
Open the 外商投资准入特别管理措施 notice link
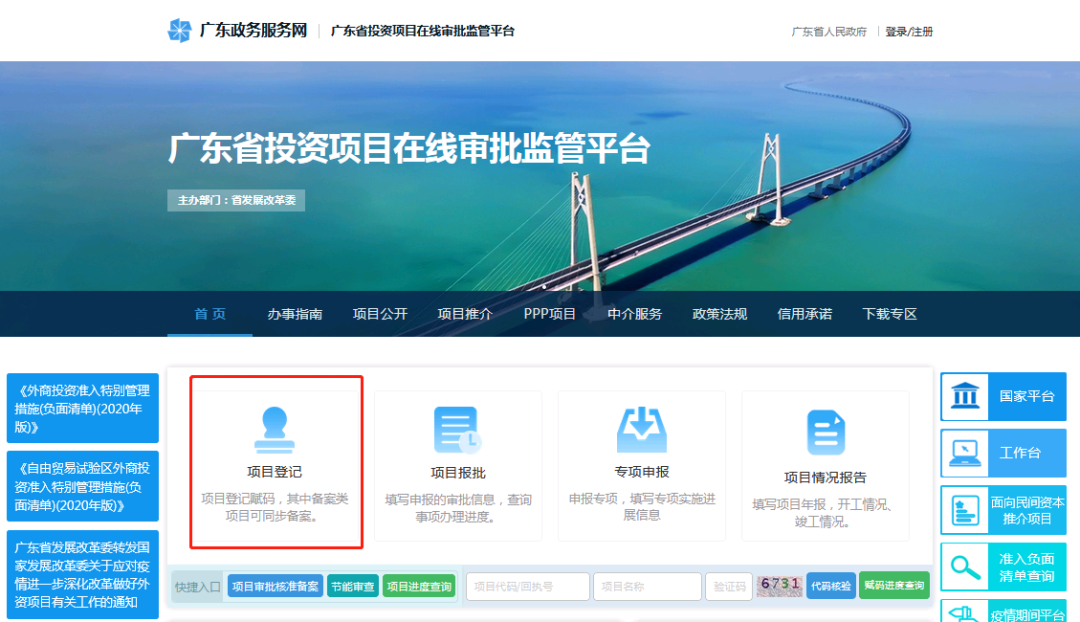pyautogui.click(x=82, y=409)
